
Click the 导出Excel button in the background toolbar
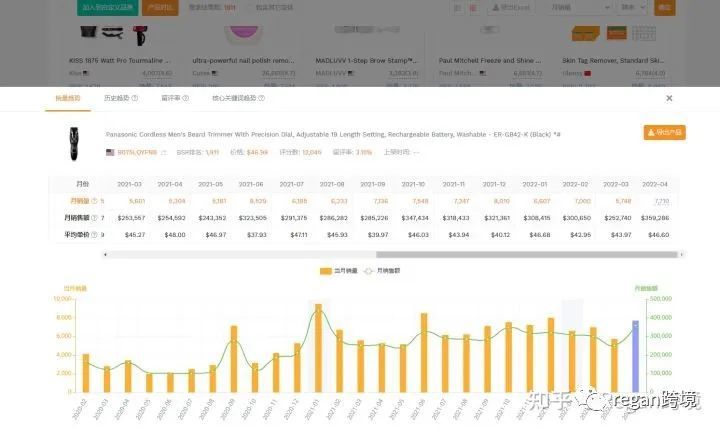click(x=511, y=7)
